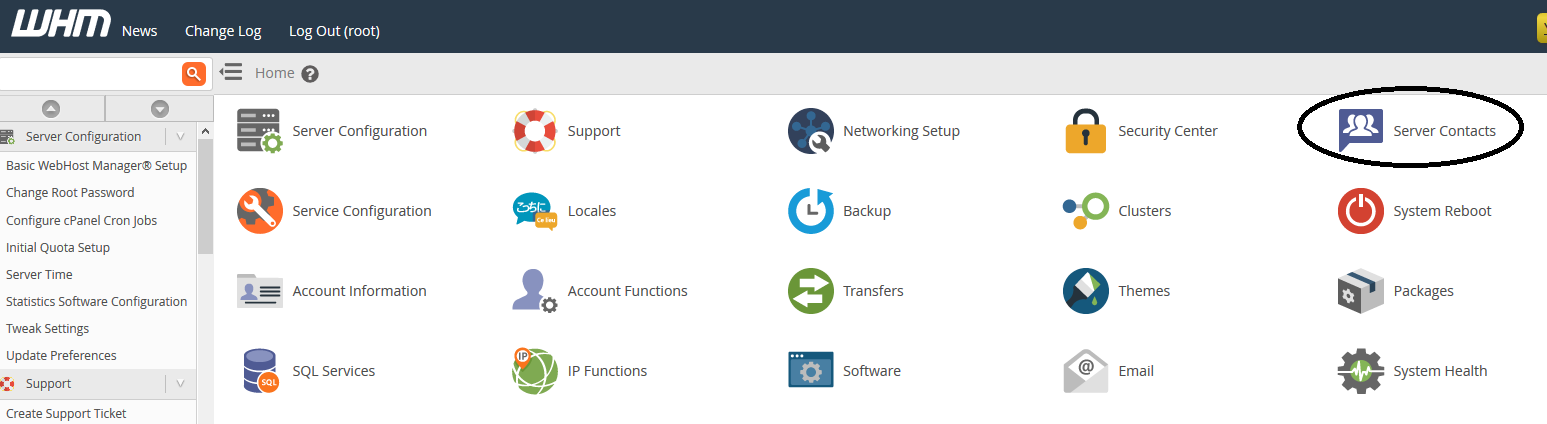Open Basic WebHost Manager® Setup link
The width and height of the screenshot is (1547, 424).
click(96, 166)
